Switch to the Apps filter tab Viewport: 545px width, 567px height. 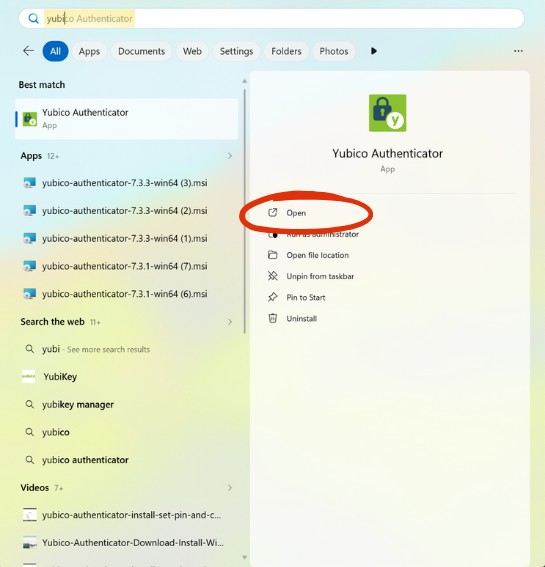click(x=89, y=51)
